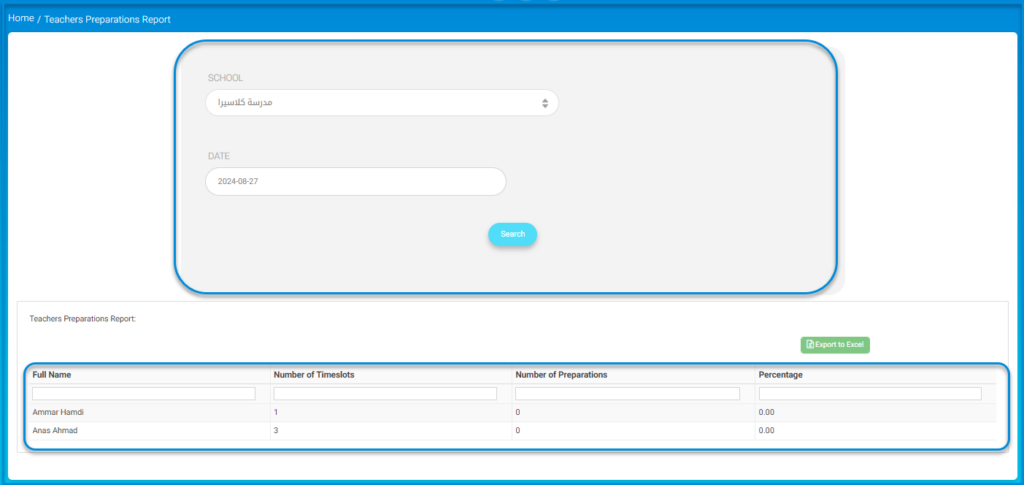Click the Date input field

click(355, 181)
